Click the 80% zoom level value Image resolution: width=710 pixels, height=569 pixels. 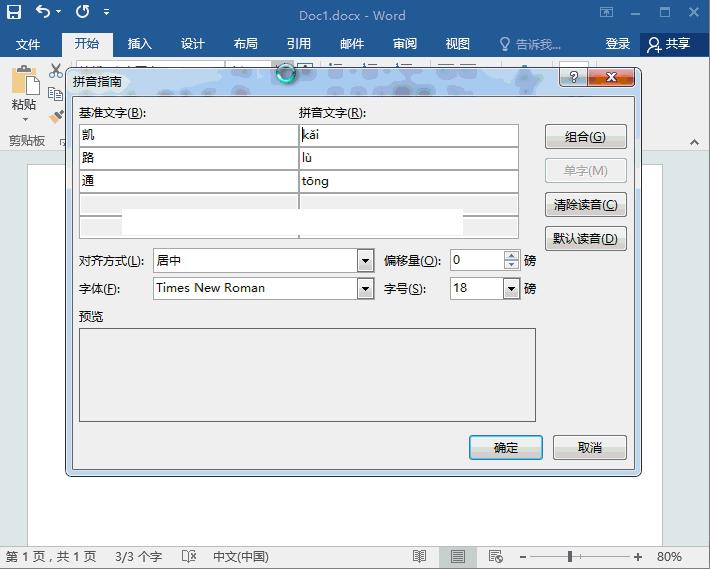click(x=669, y=556)
